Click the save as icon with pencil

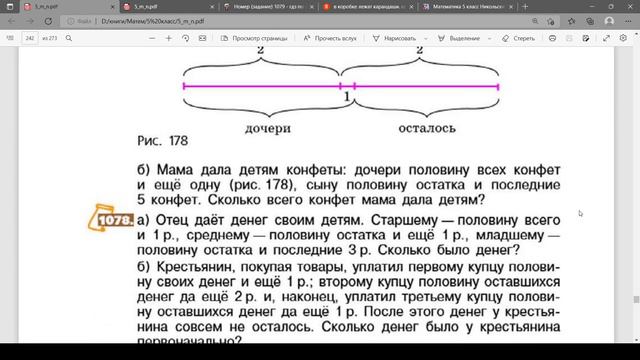point(586,38)
